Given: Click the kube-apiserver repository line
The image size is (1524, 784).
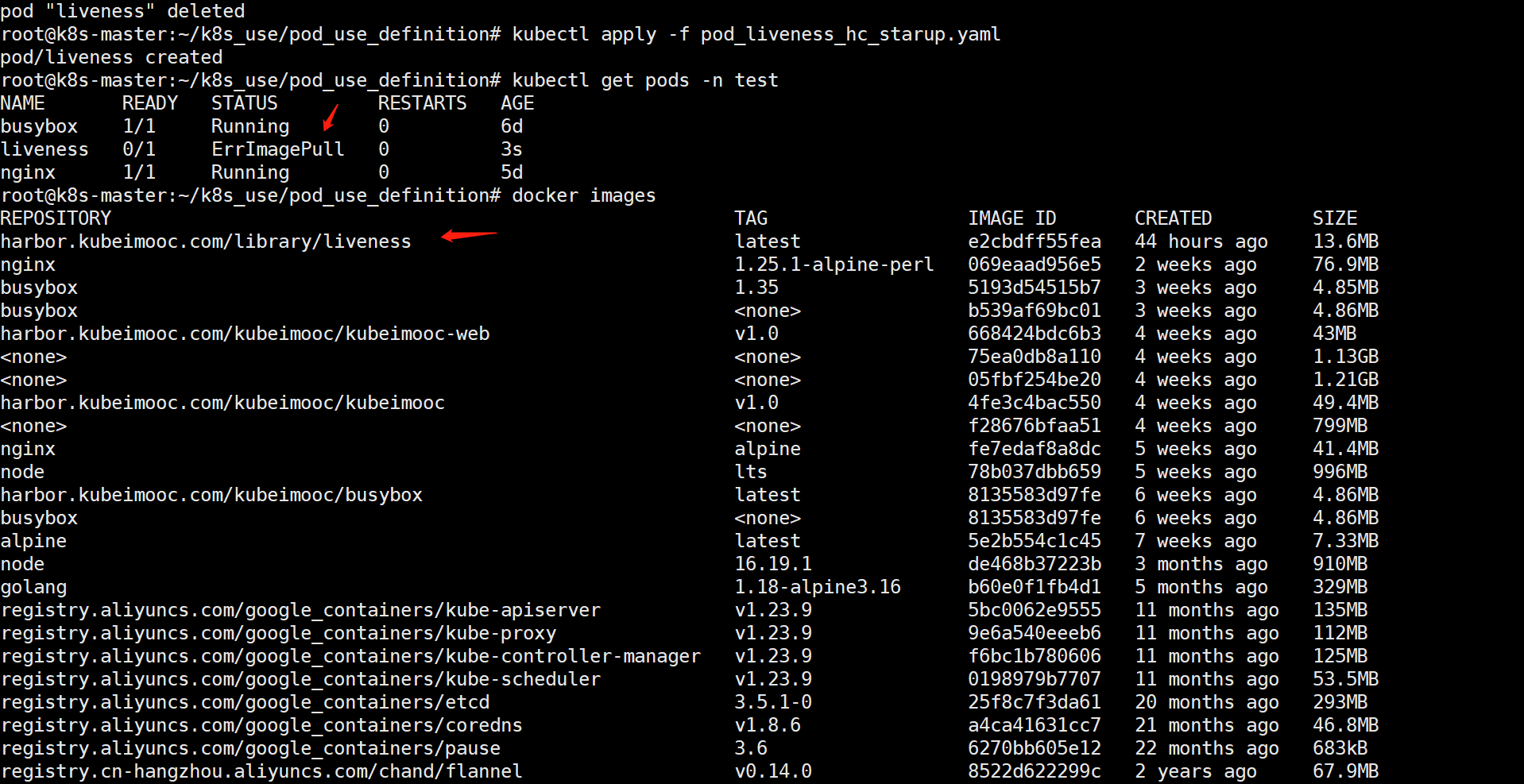Looking at the screenshot, I should coord(300,610).
